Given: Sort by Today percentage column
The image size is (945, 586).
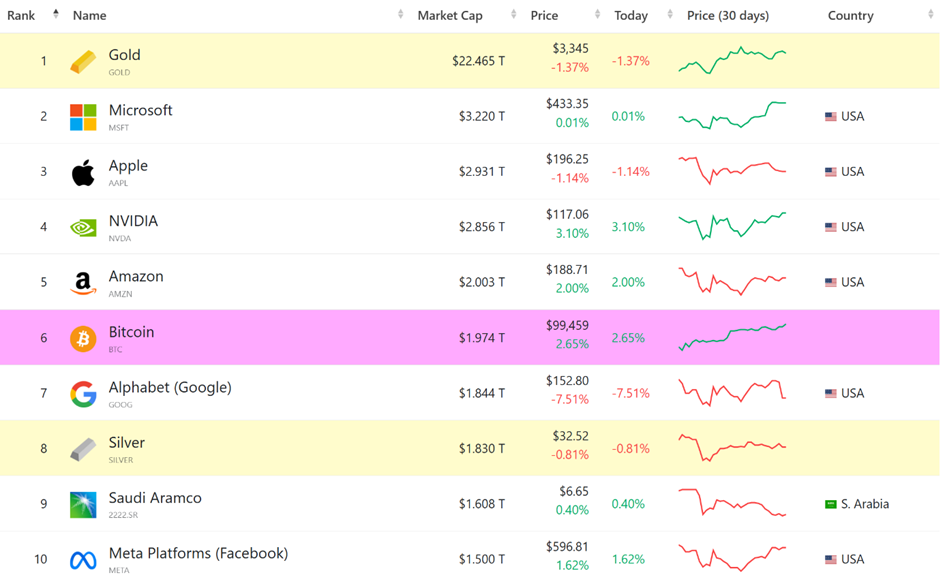Looking at the screenshot, I should [x=630, y=15].
